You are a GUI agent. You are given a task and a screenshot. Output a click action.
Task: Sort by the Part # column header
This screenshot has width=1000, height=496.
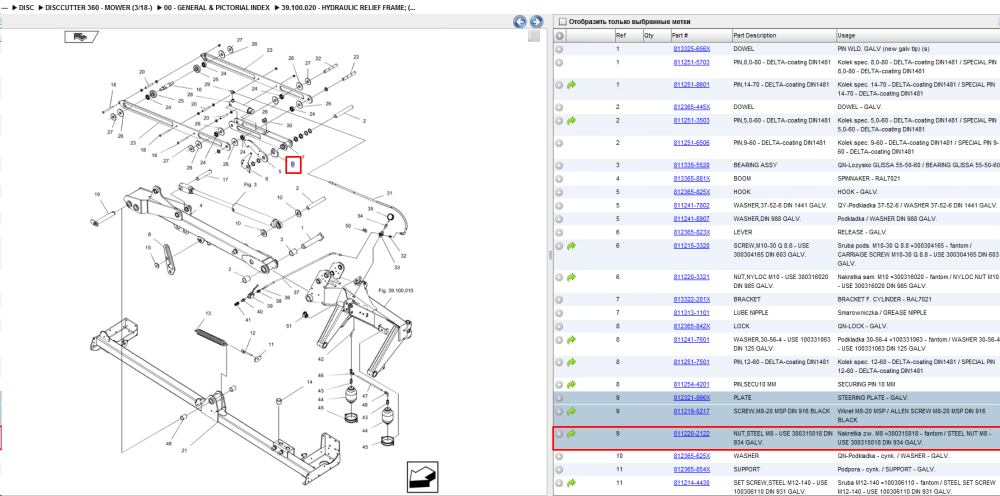coord(700,36)
